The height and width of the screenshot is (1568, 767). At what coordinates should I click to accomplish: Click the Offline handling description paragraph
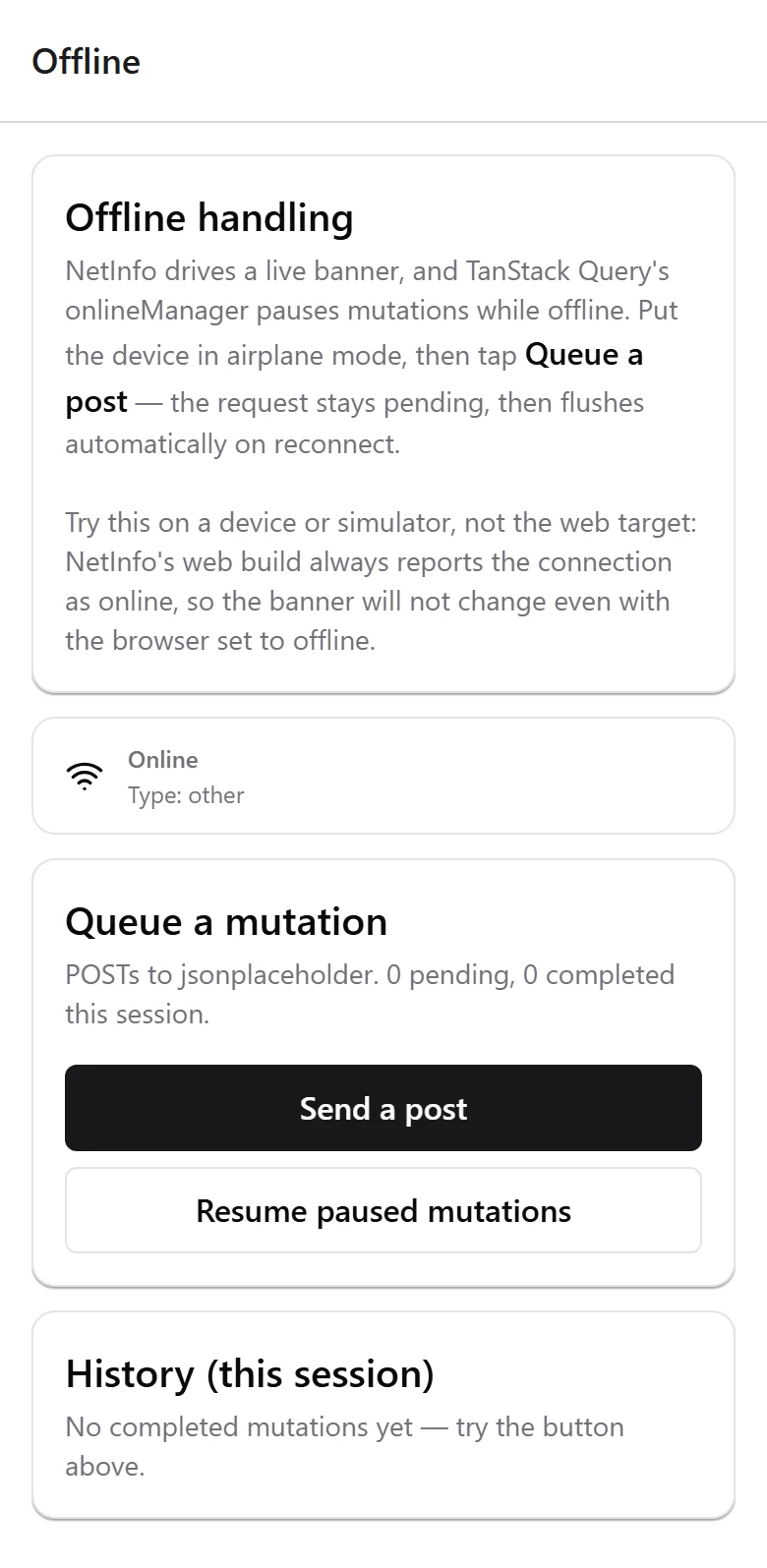[x=372, y=357]
